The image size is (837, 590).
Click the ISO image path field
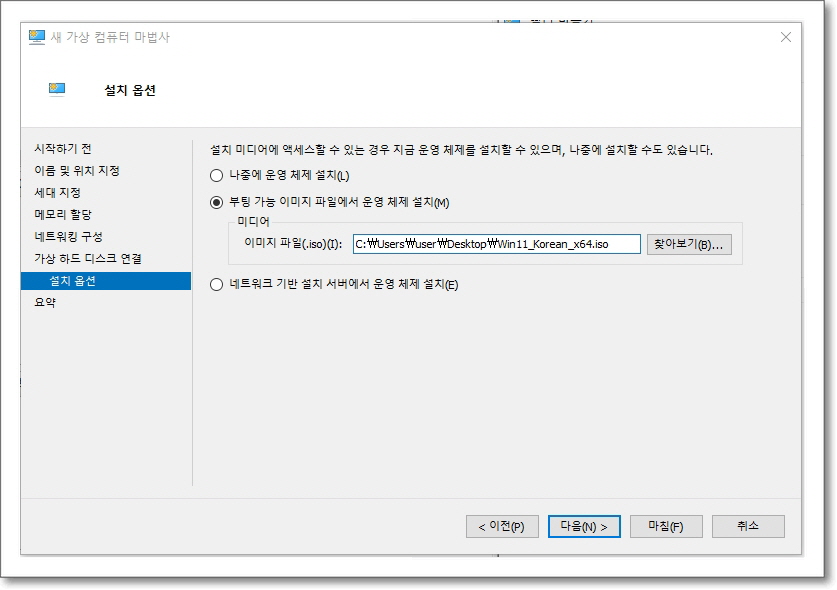click(495, 243)
